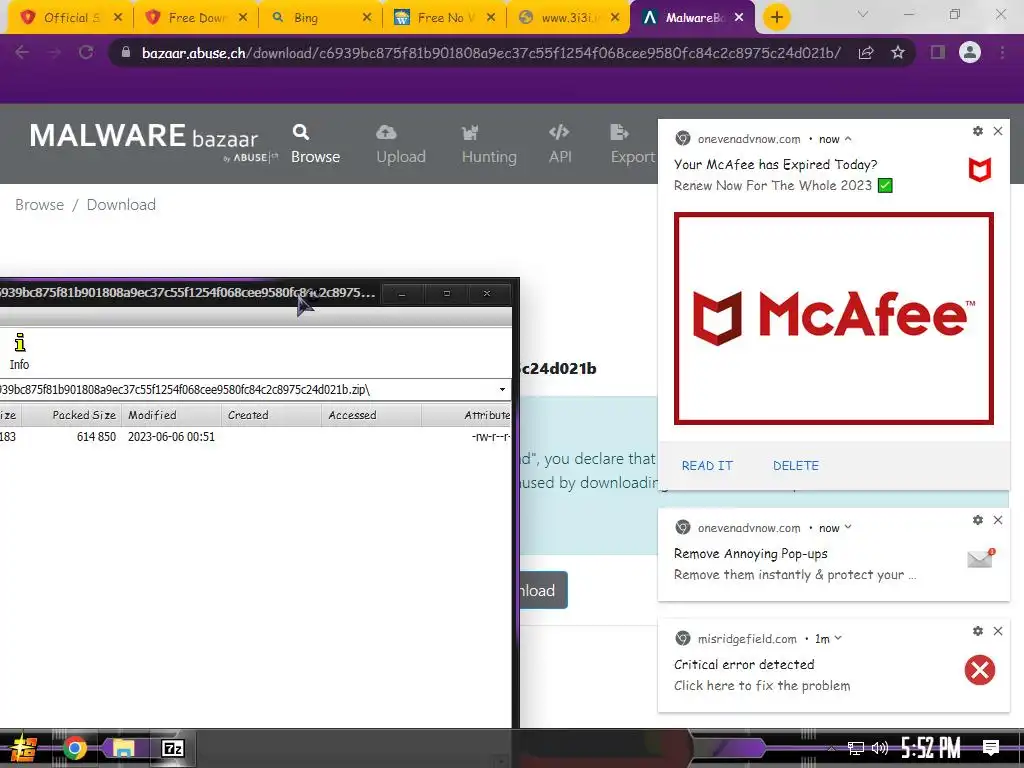The height and width of the screenshot is (768, 1024).
Task: Open the Chrome three-dot menu
Action: click(1002, 52)
